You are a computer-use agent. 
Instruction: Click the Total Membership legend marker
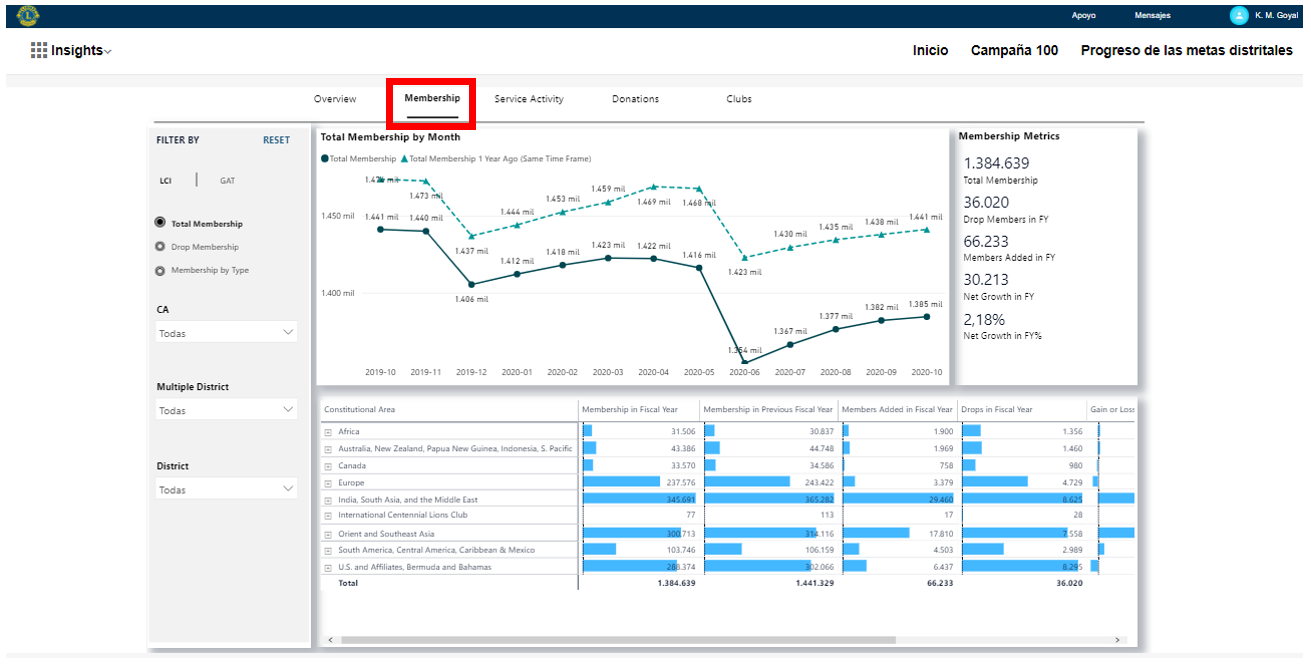tap(324, 159)
